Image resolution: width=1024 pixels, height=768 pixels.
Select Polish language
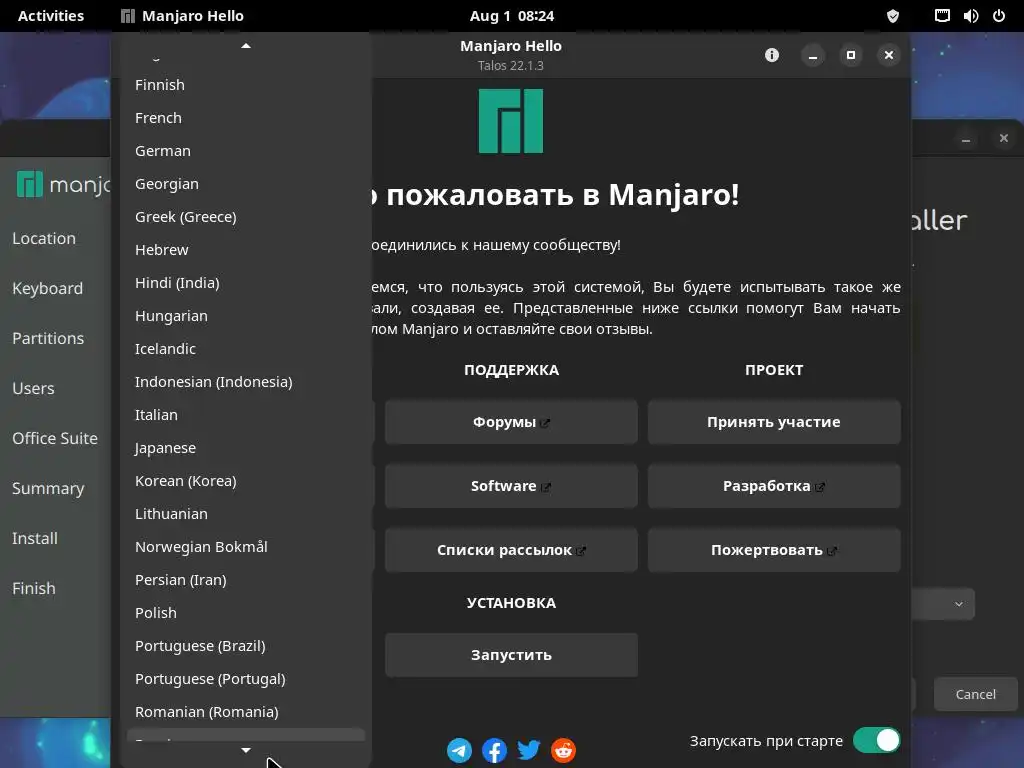click(246, 613)
